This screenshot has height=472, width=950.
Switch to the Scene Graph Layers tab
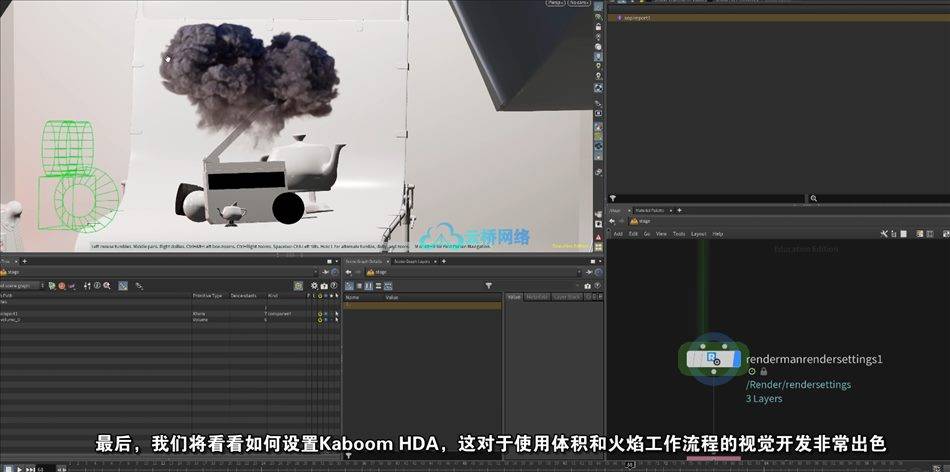point(412,261)
